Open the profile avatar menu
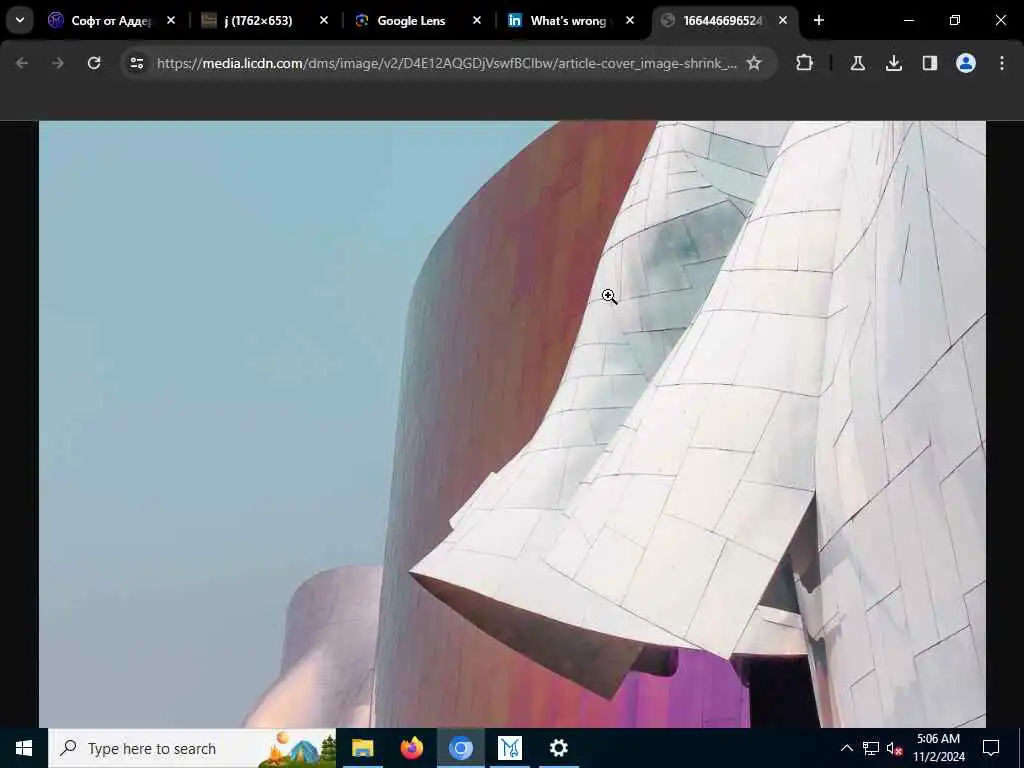This screenshot has width=1024, height=768. [x=966, y=63]
